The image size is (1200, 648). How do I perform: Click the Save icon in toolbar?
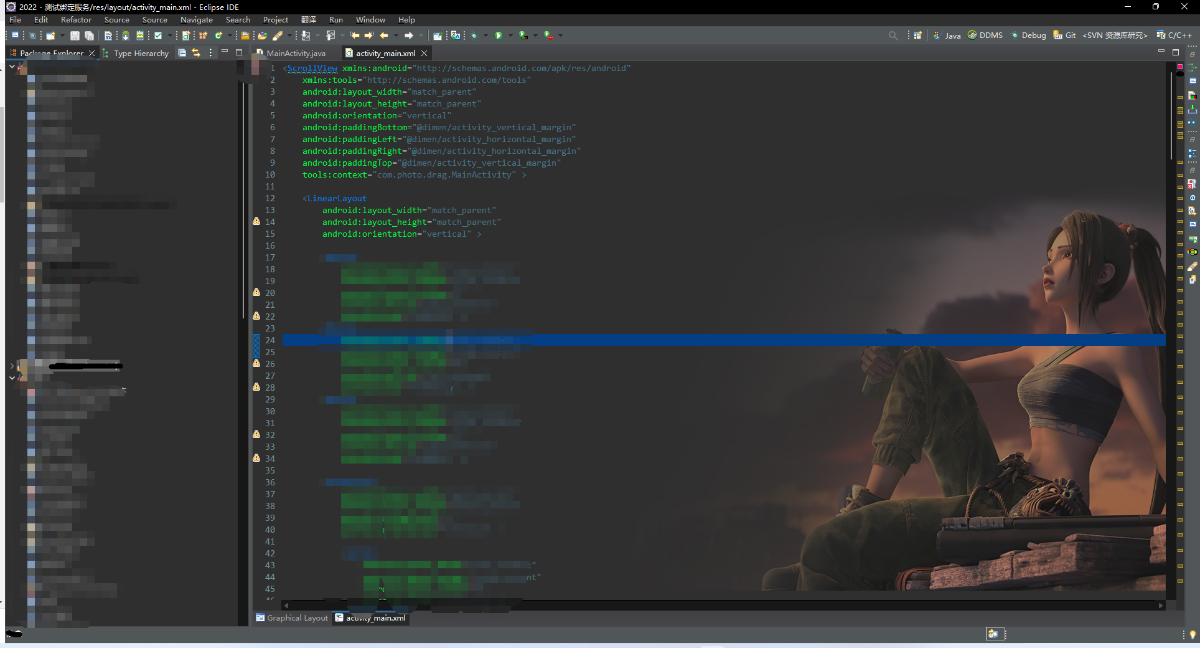coord(75,35)
